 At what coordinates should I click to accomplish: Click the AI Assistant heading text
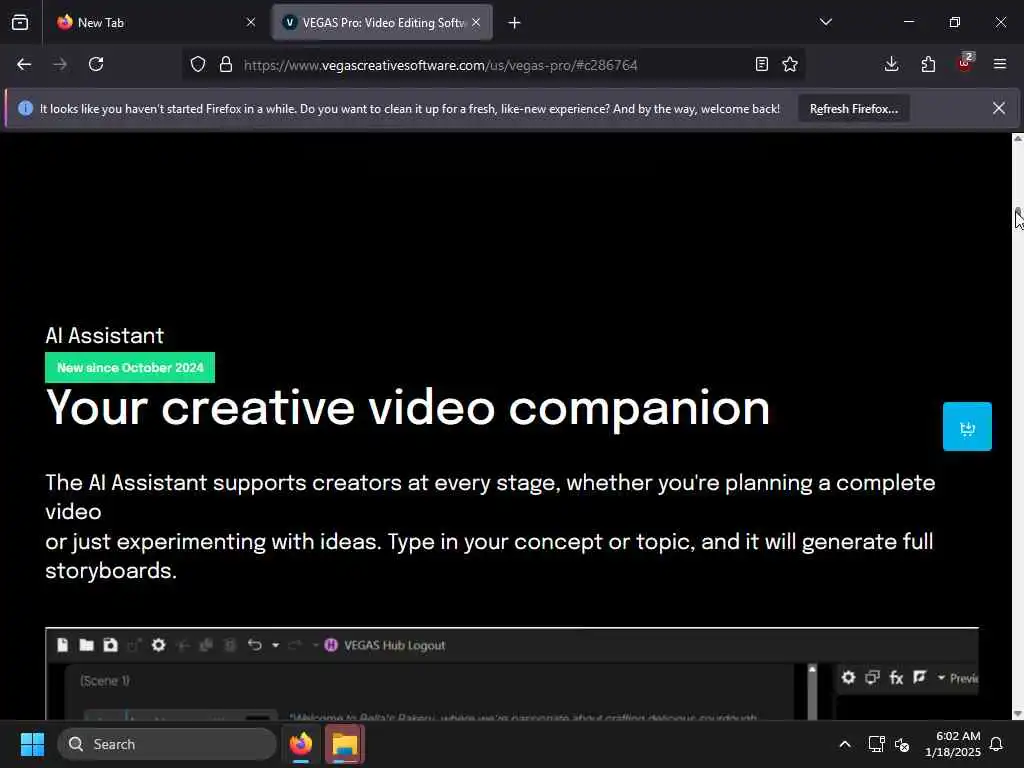tap(104, 336)
